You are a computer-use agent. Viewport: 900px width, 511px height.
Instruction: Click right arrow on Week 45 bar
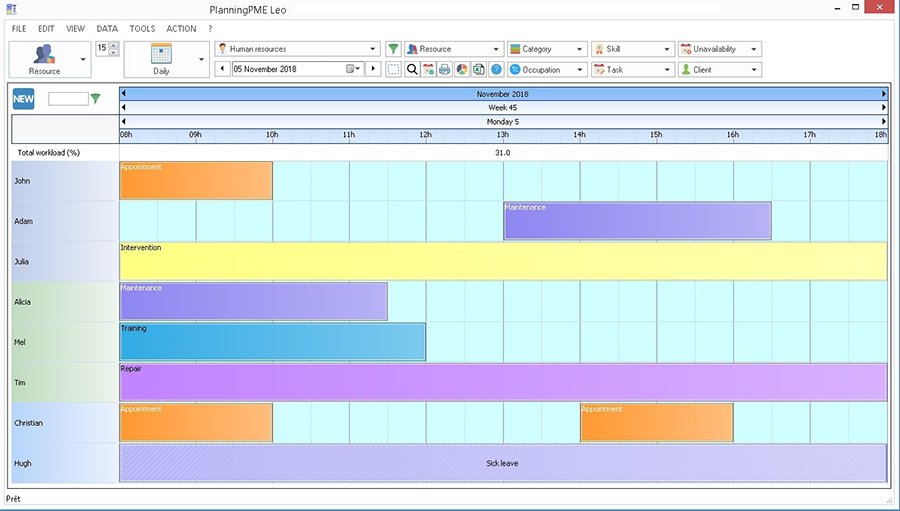click(x=884, y=107)
